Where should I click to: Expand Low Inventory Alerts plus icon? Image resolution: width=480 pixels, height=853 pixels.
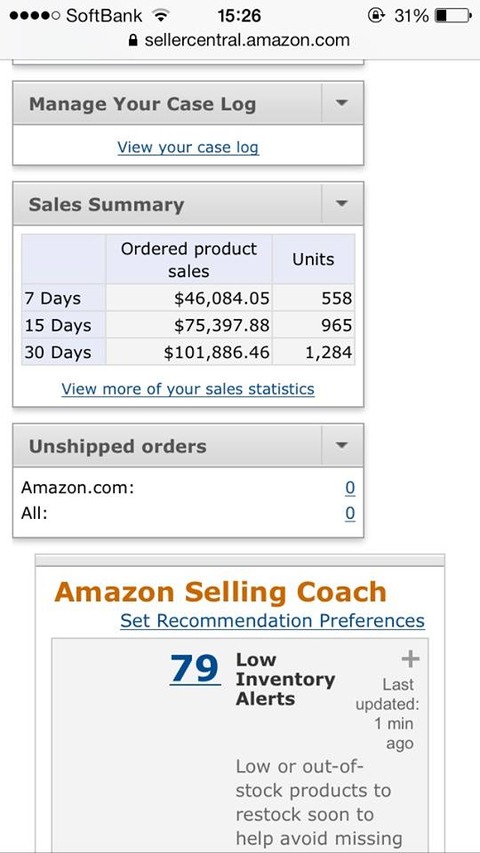(410, 659)
